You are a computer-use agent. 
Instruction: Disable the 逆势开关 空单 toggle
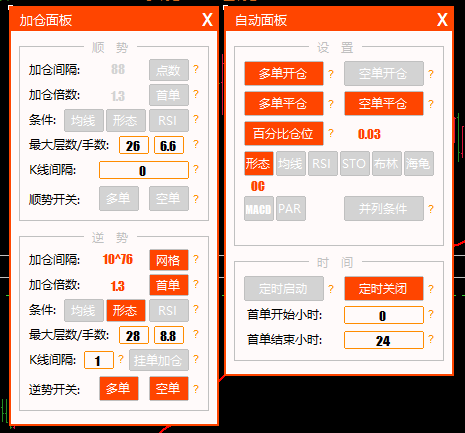[x=169, y=388]
